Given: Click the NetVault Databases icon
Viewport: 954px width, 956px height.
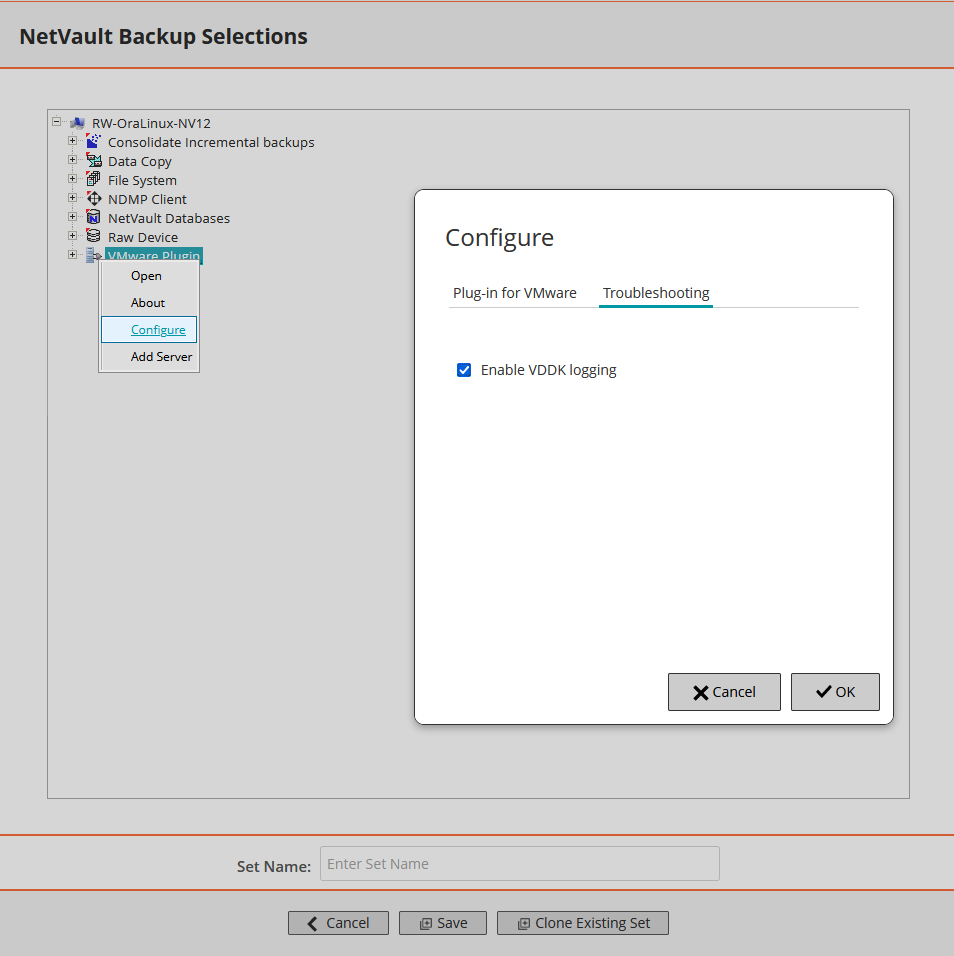Looking at the screenshot, I should (93, 217).
